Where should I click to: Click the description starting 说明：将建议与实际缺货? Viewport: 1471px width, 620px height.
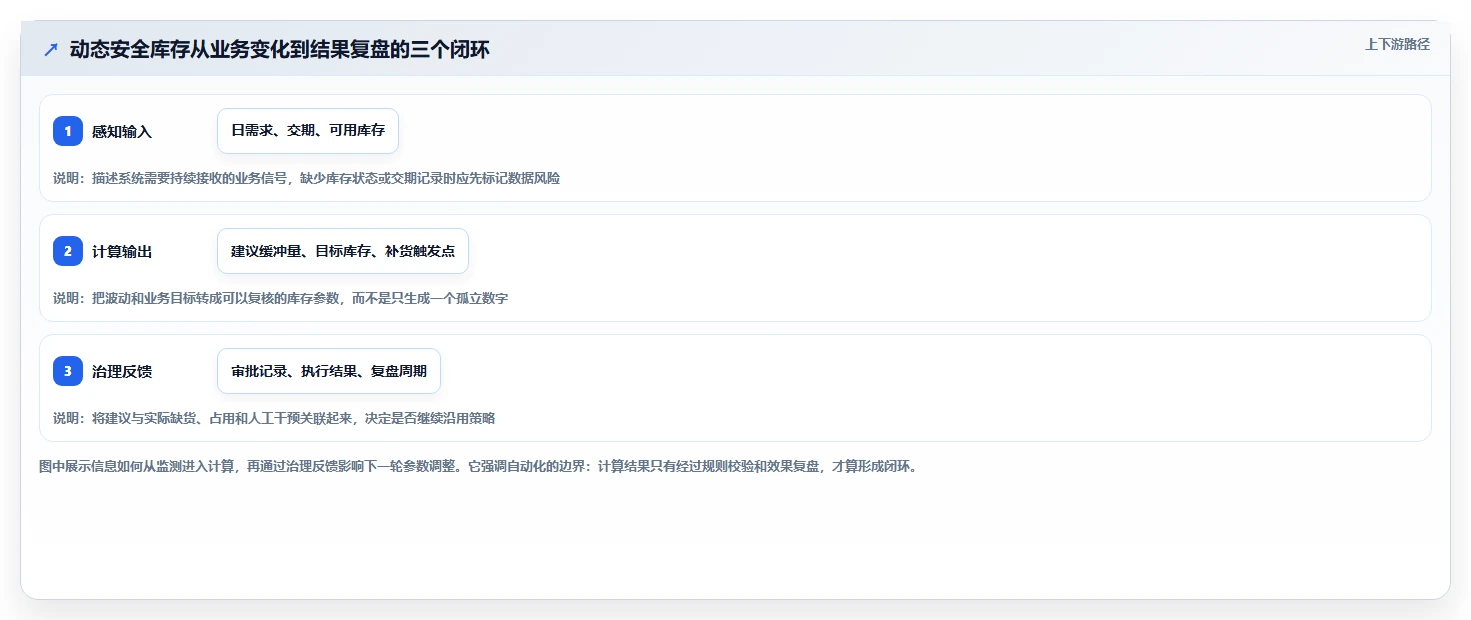click(274, 418)
